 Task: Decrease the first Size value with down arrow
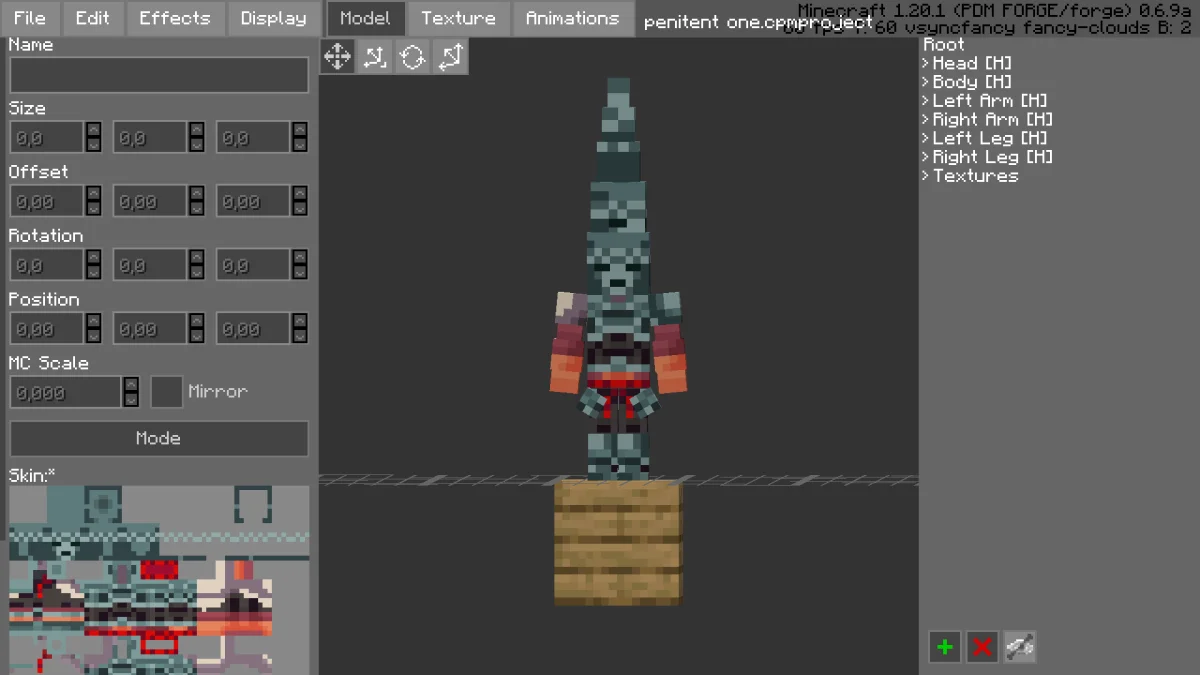[x=93, y=146]
